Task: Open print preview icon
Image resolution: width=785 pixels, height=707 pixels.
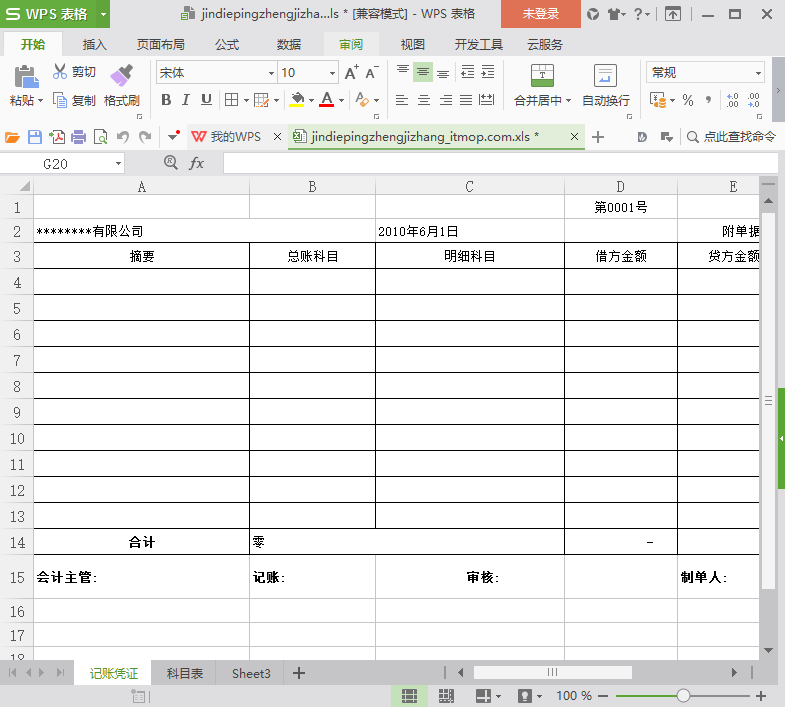Action: point(101,137)
